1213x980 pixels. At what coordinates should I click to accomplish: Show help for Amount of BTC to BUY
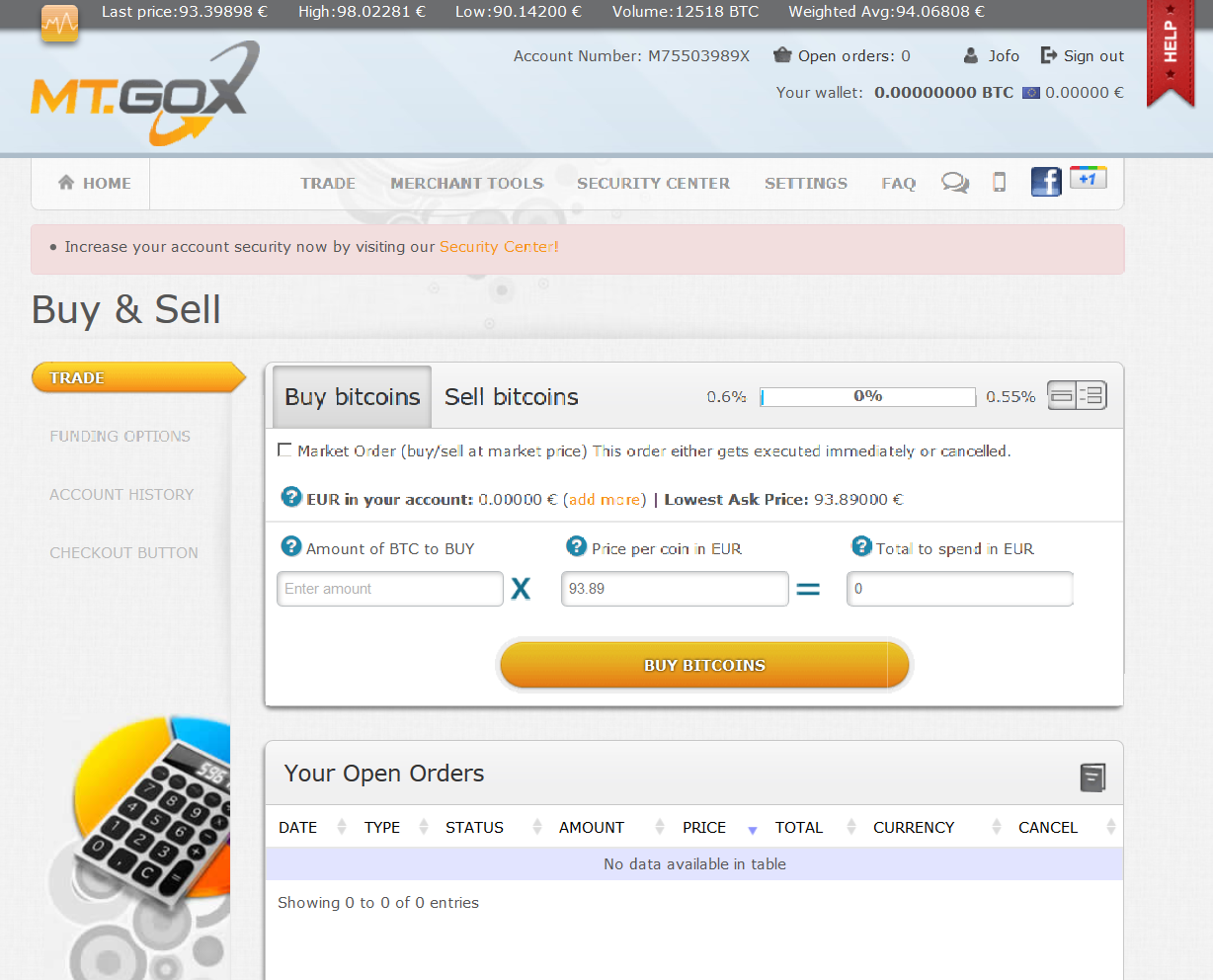291,546
